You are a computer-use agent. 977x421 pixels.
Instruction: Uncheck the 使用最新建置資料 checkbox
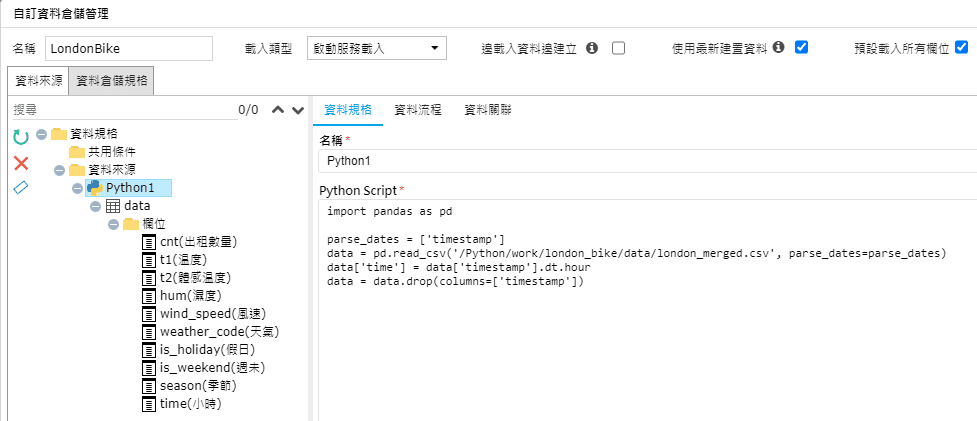[801, 47]
